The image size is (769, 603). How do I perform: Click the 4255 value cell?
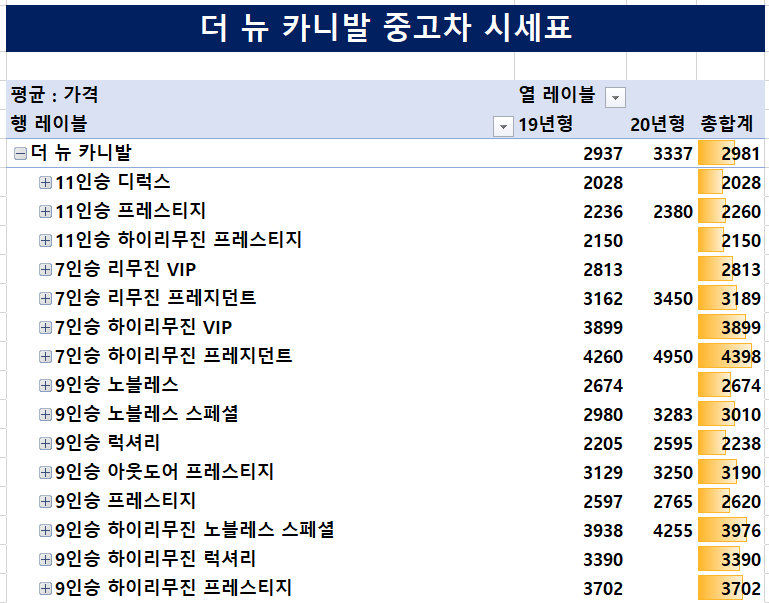click(672, 530)
